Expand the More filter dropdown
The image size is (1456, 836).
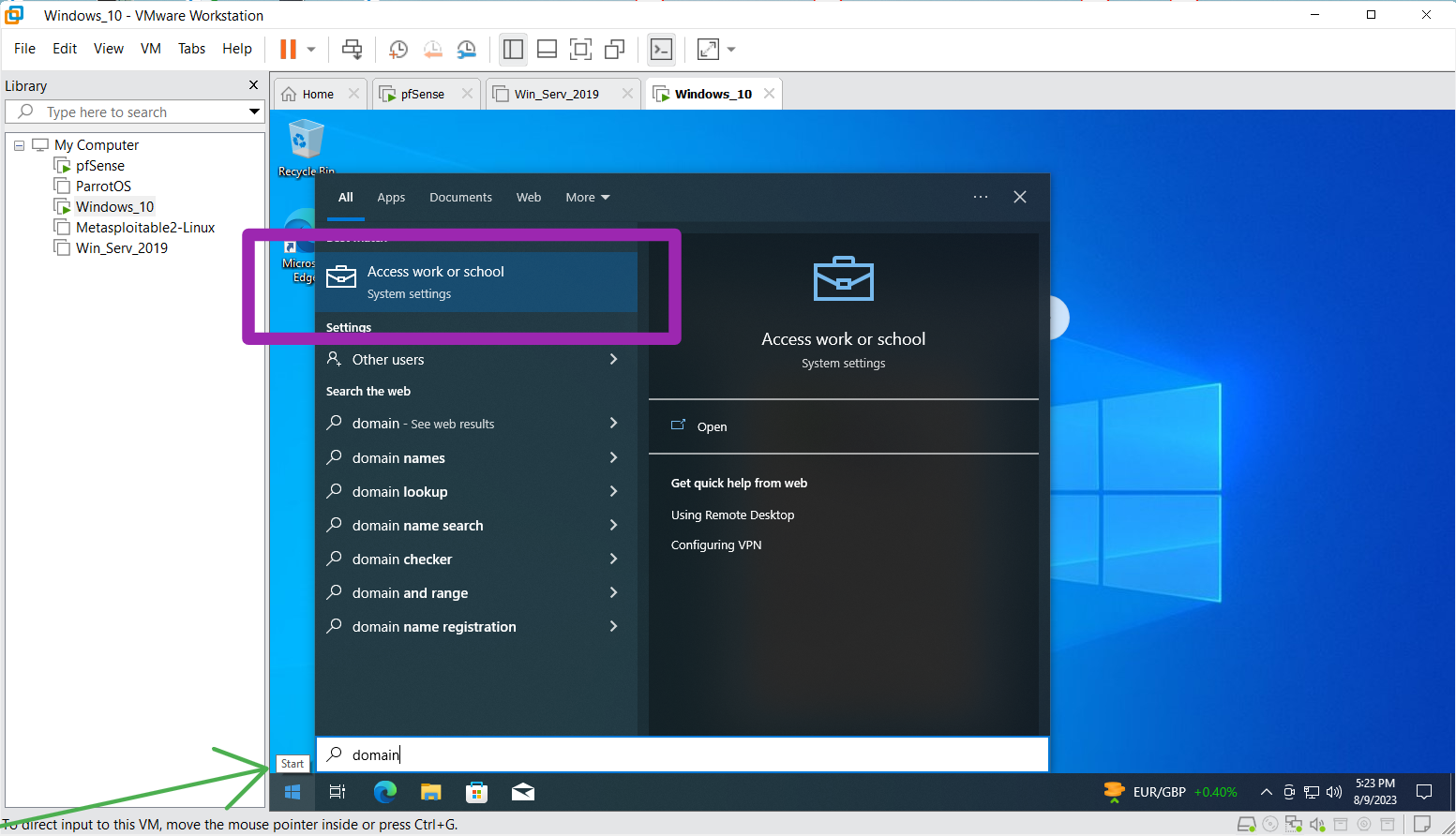[x=588, y=198]
